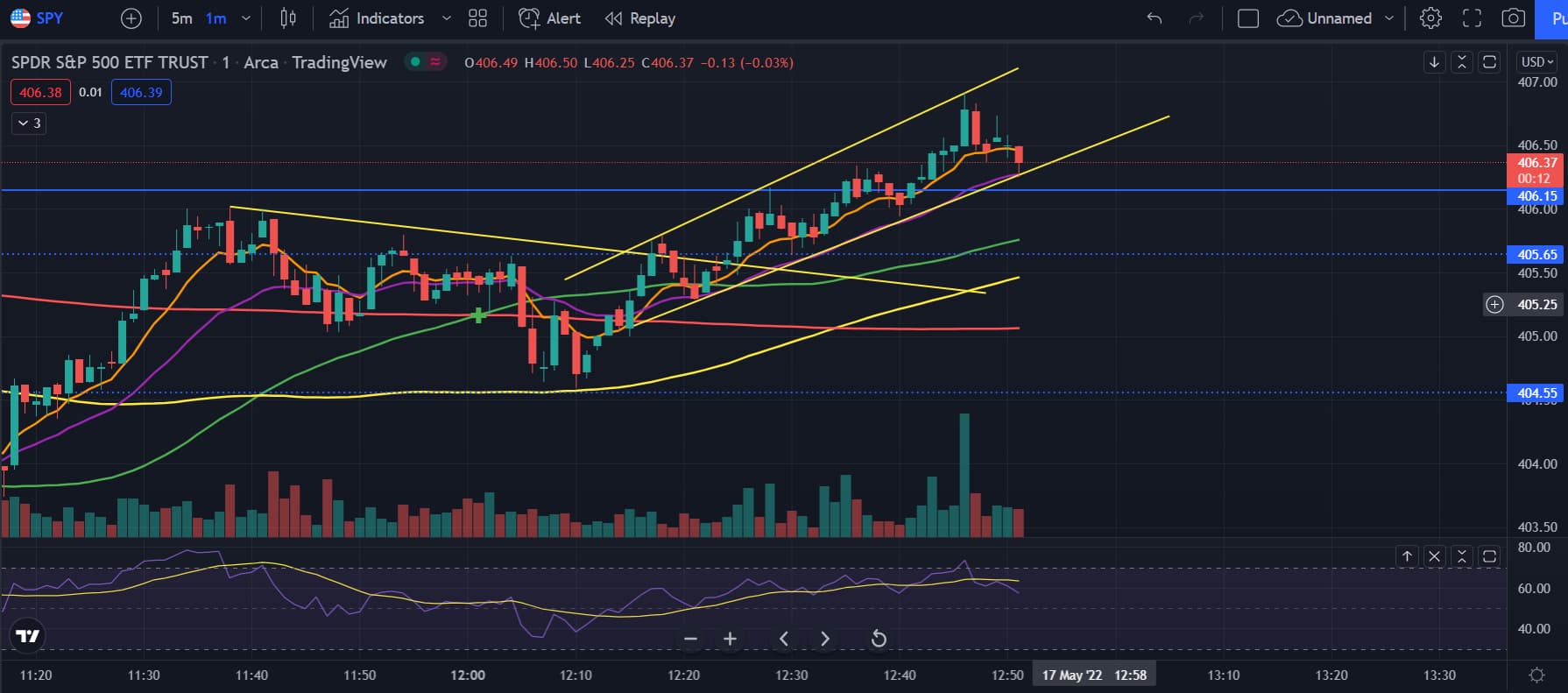Open the Indicators dialog
The height and width of the screenshot is (693, 1568).
pyautogui.click(x=377, y=18)
